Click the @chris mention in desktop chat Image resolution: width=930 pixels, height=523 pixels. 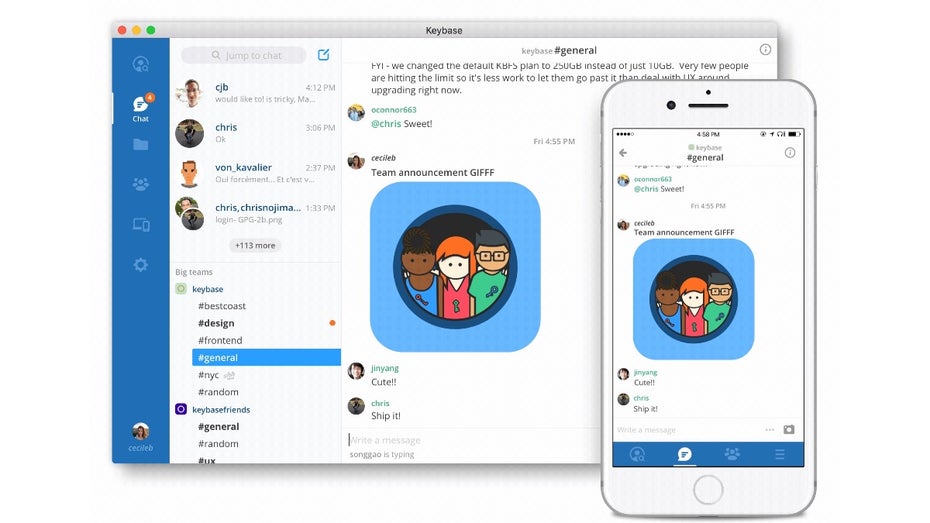[386, 124]
